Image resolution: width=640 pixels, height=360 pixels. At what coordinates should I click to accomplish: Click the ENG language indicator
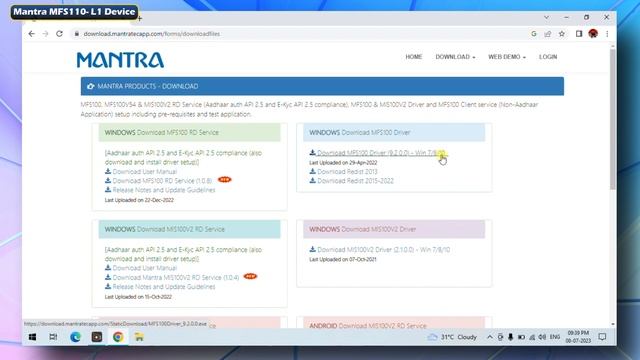555,337
